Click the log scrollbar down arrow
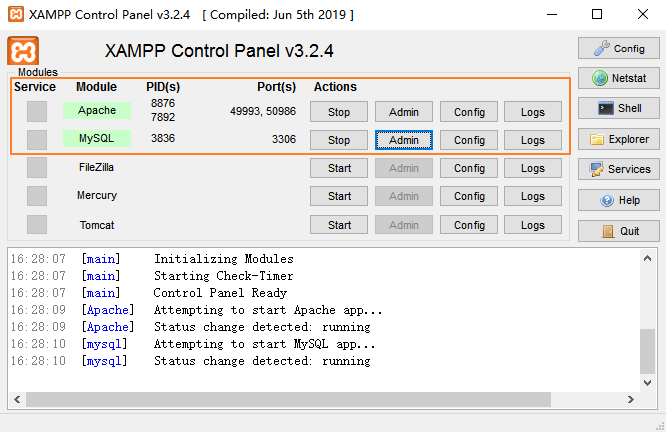Screen dimensions: 666x432 [x=647, y=382]
